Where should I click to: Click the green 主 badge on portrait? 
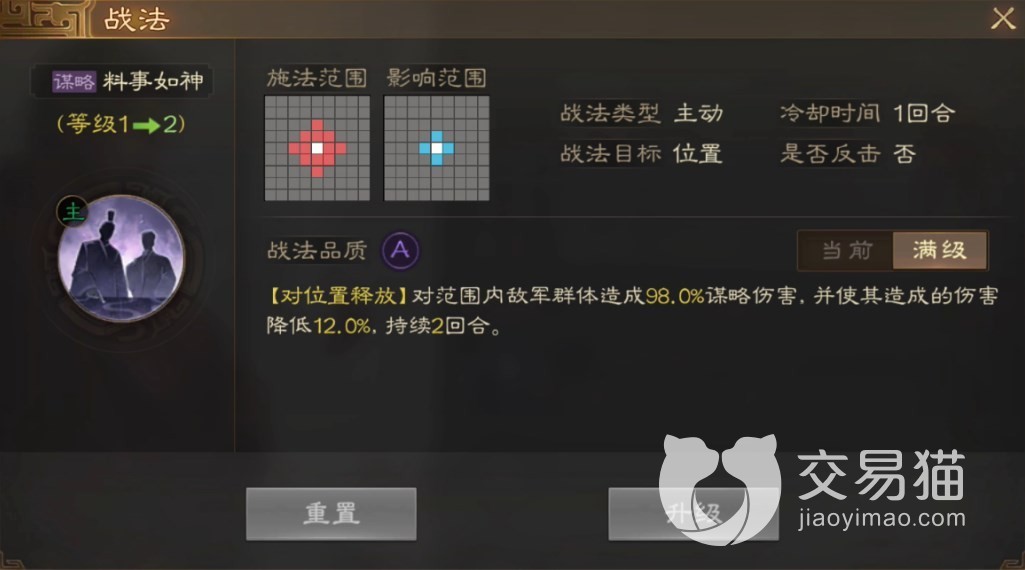[x=73, y=212]
